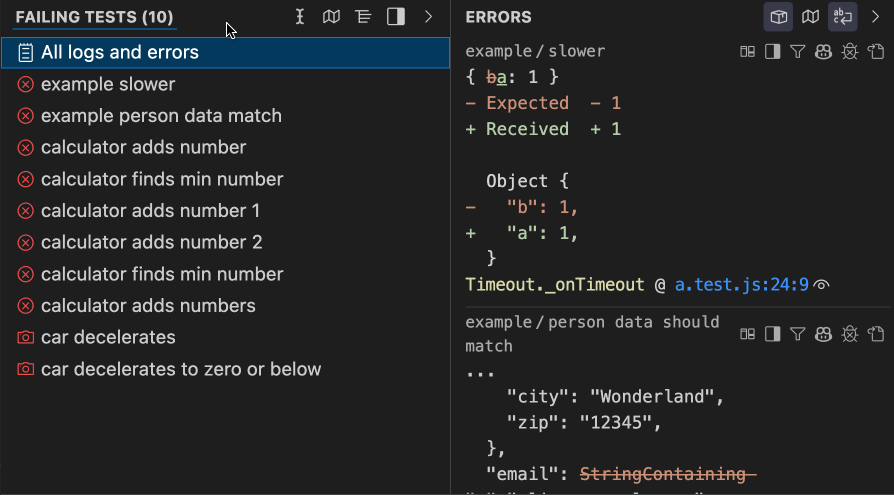Click the text cursor icon in Failing Tests header

pos(300,17)
